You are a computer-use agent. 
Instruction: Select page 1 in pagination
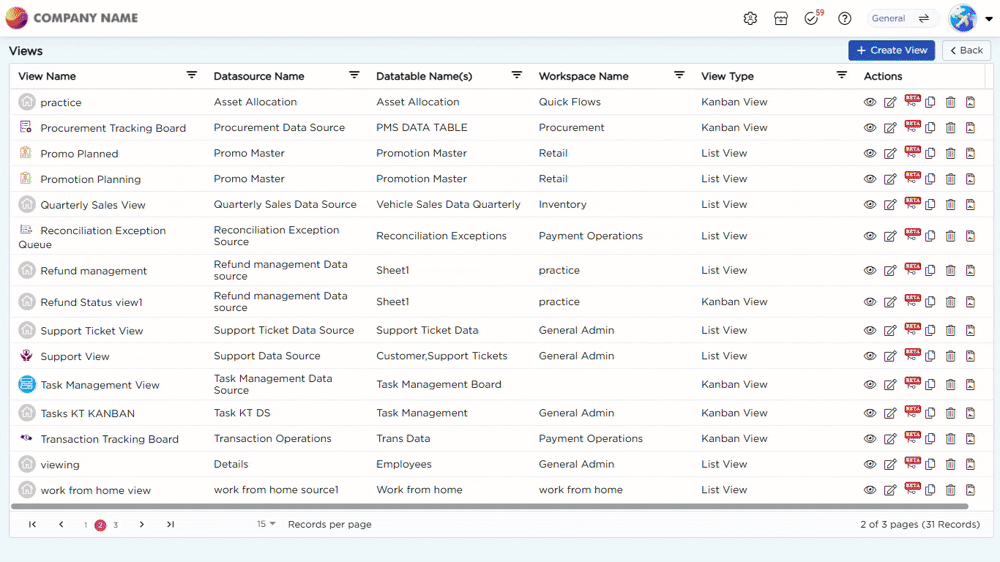tap(85, 525)
